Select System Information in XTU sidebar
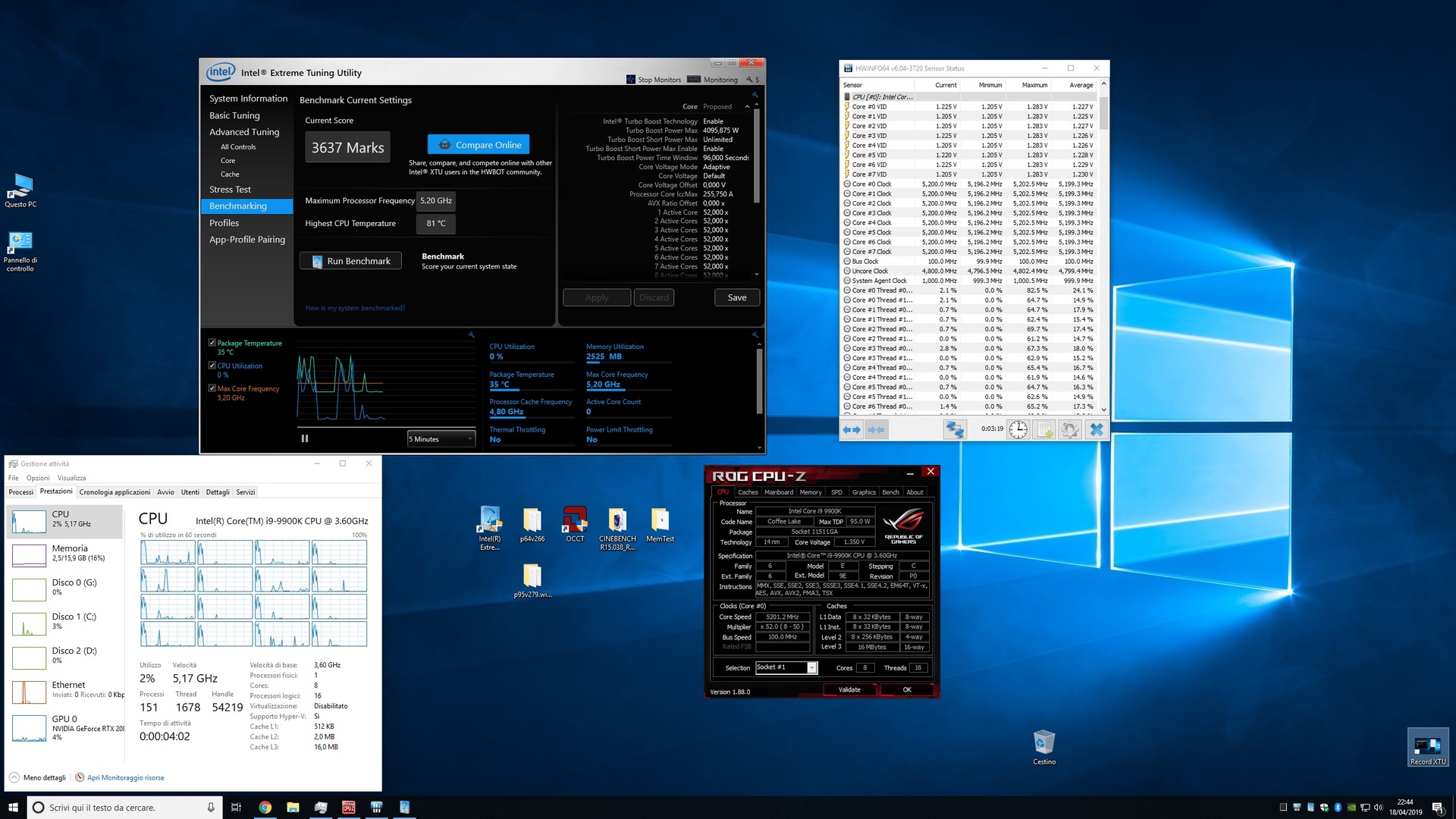The width and height of the screenshot is (1456, 819). [x=248, y=99]
